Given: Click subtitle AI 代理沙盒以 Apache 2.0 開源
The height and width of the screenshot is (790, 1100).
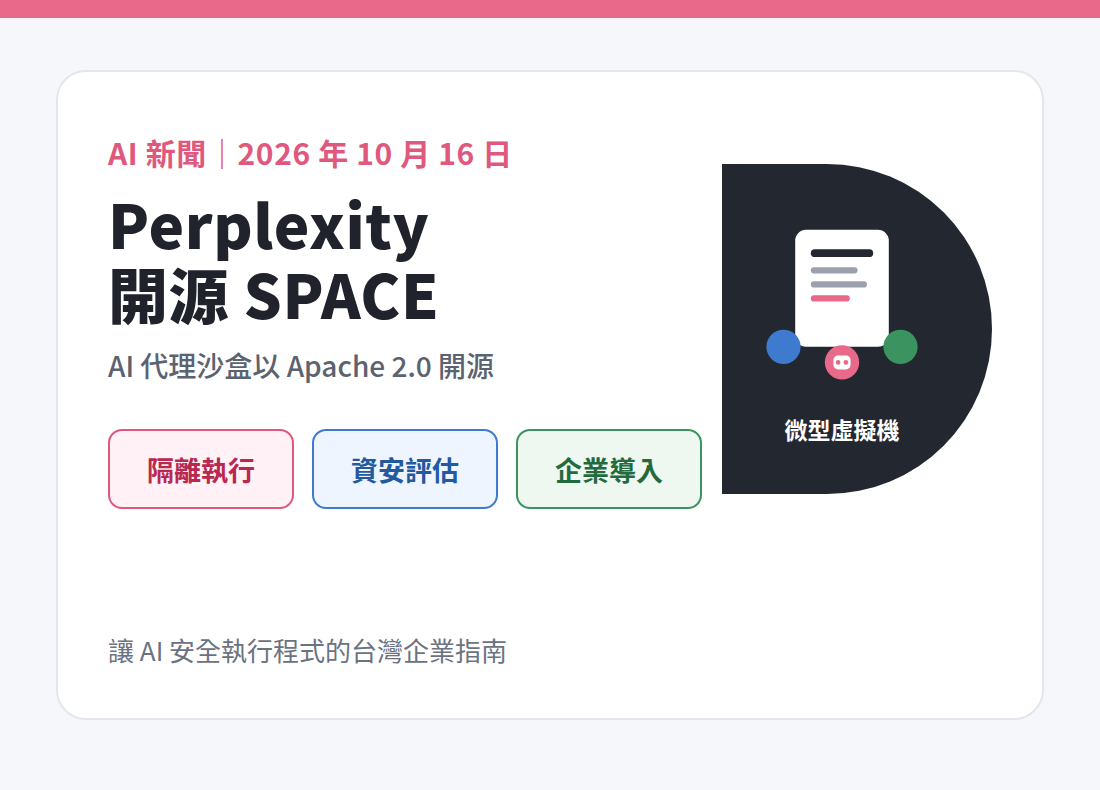Looking at the screenshot, I should [x=301, y=367].
